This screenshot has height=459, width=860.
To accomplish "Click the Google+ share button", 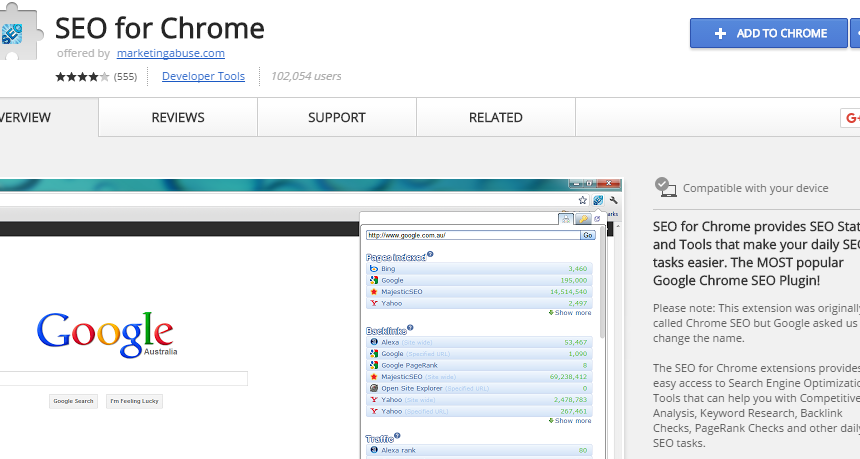I will click(851, 117).
